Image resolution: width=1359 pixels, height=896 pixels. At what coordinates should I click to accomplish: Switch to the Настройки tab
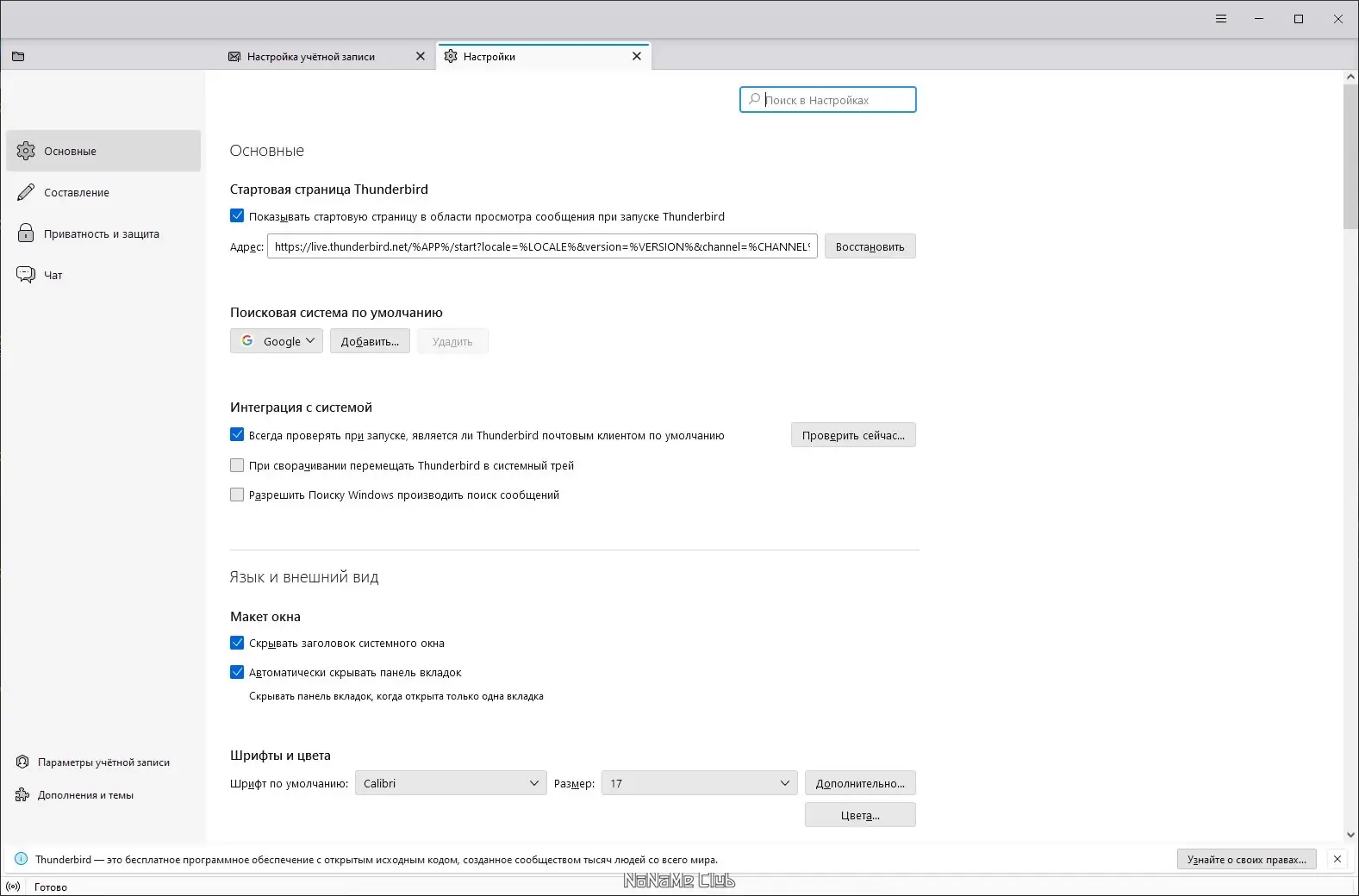pyautogui.click(x=544, y=57)
